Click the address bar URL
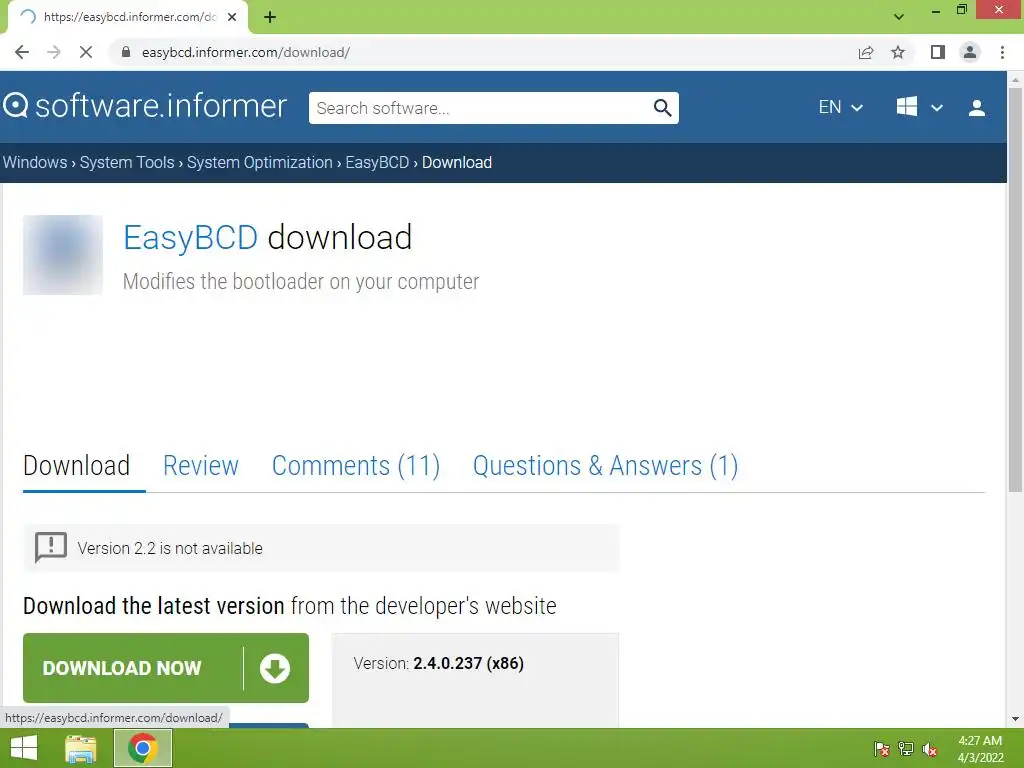This screenshot has width=1024, height=768. [x=246, y=52]
